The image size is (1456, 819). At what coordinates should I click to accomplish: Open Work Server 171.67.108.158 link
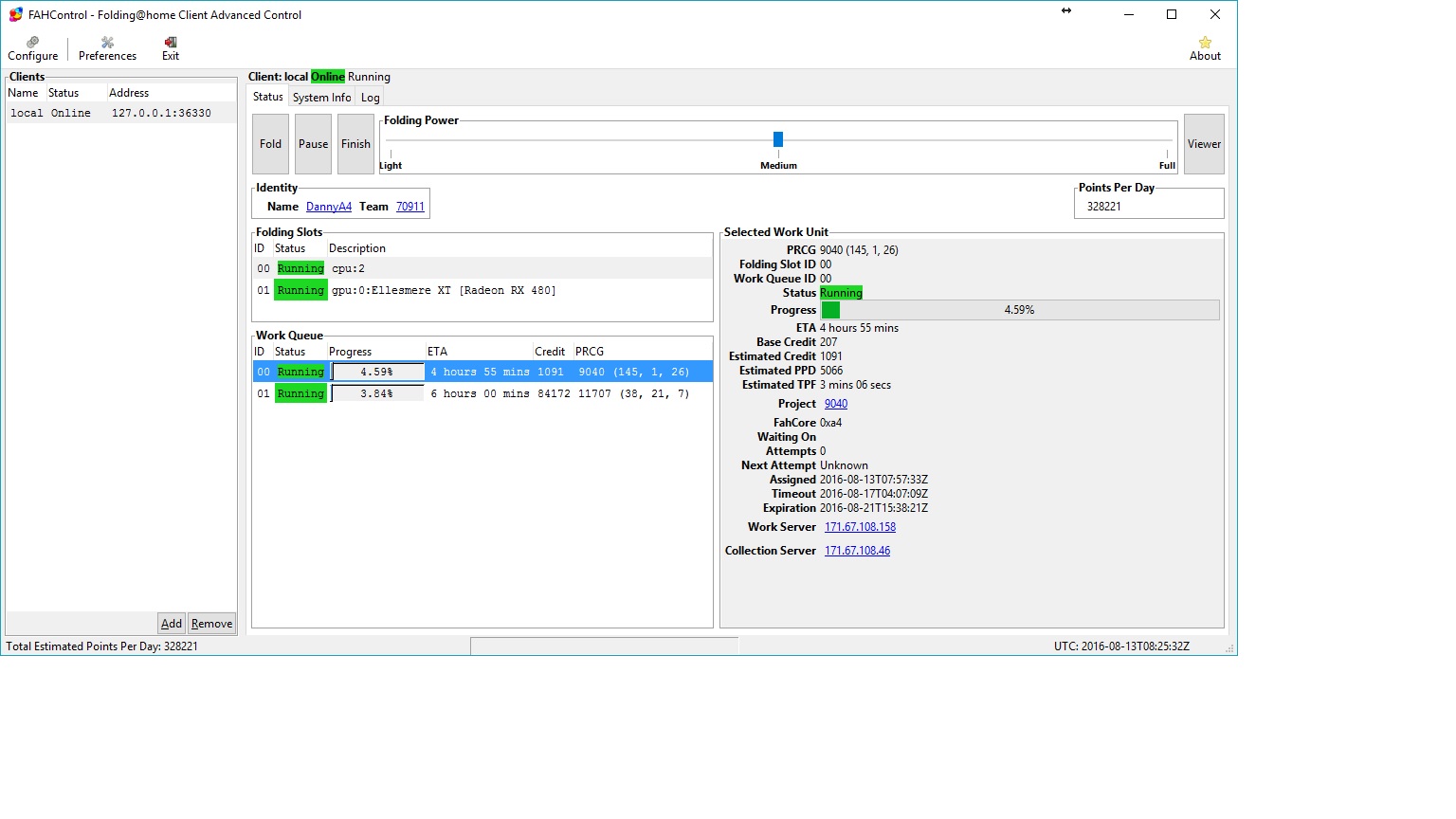(860, 527)
